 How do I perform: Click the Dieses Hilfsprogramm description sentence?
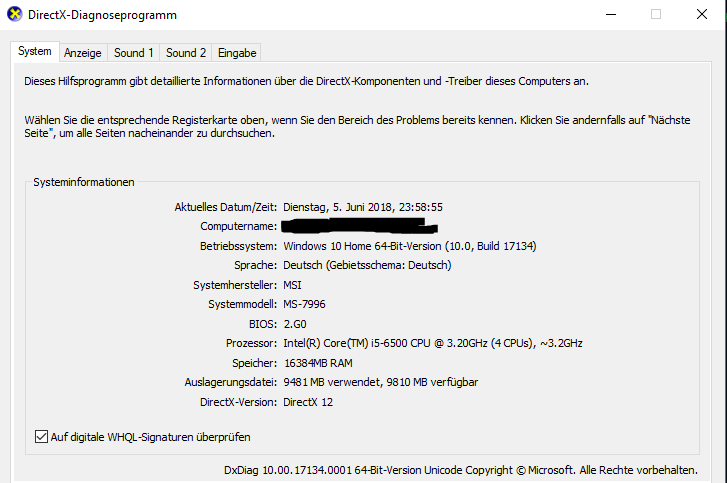pos(306,81)
